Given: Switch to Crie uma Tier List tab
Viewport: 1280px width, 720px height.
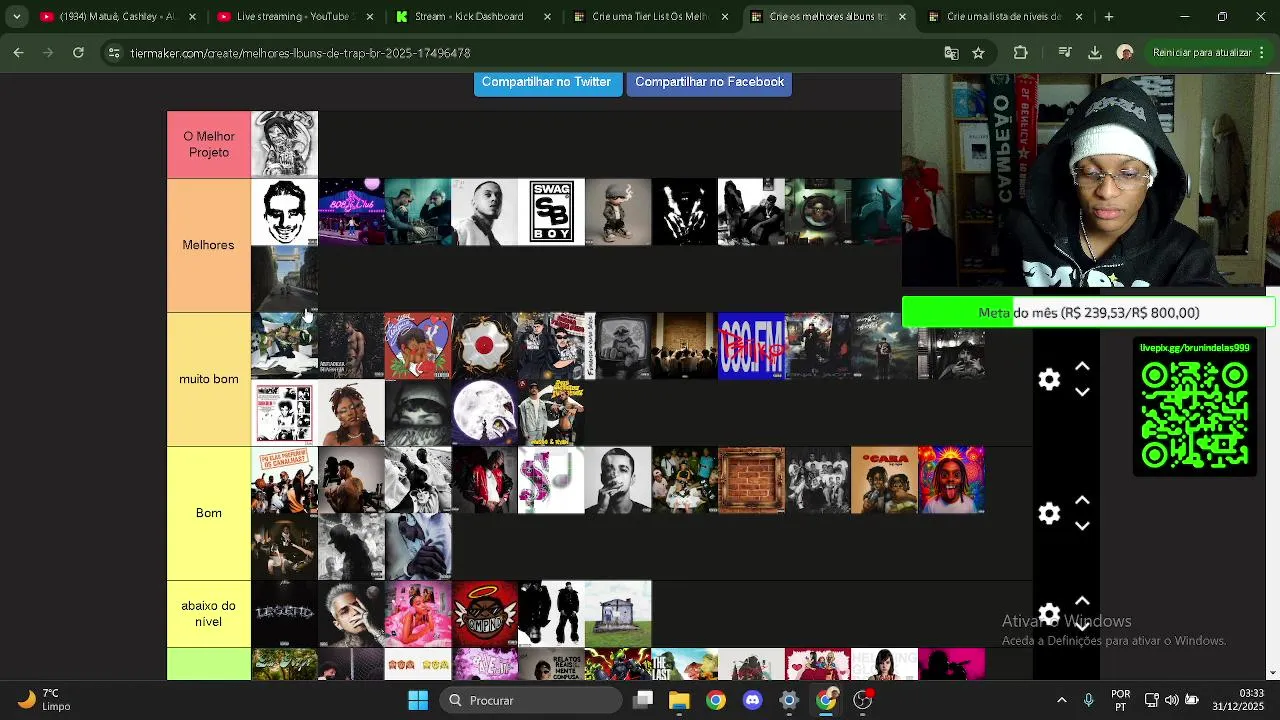Looking at the screenshot, I should tap(649, 17).
